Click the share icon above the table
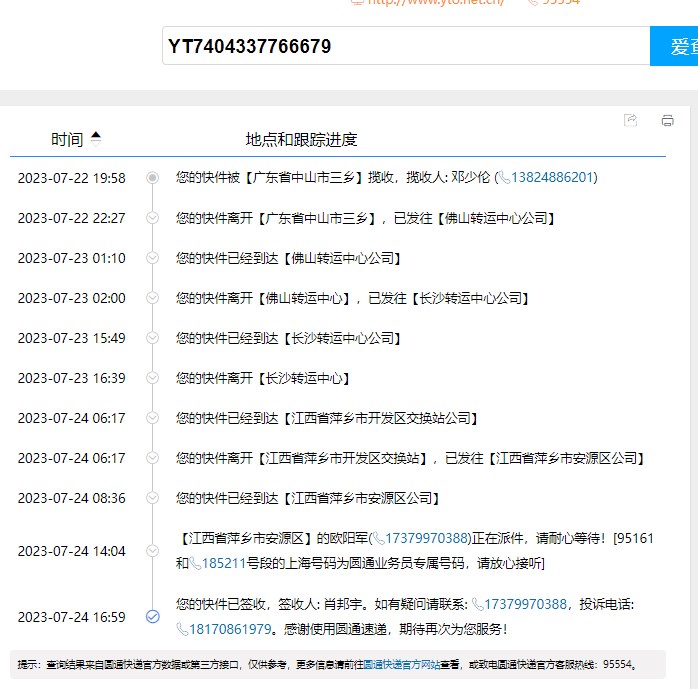 [x=630, y=120]
